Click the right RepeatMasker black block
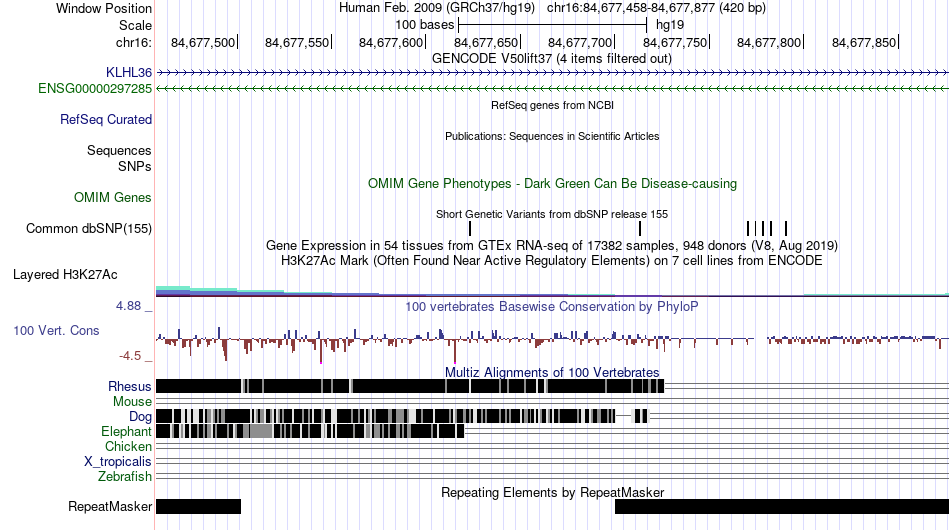The height and width of the screenshot is (530, 950). [x=782, y=506]
